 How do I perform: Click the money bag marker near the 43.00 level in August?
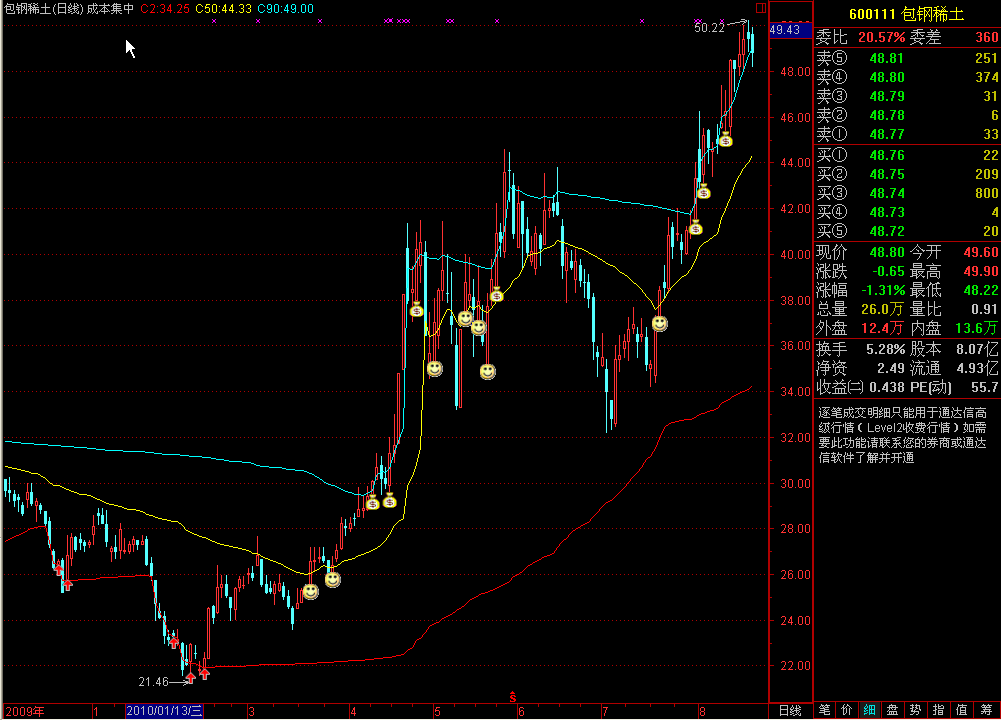coord(704,190)
